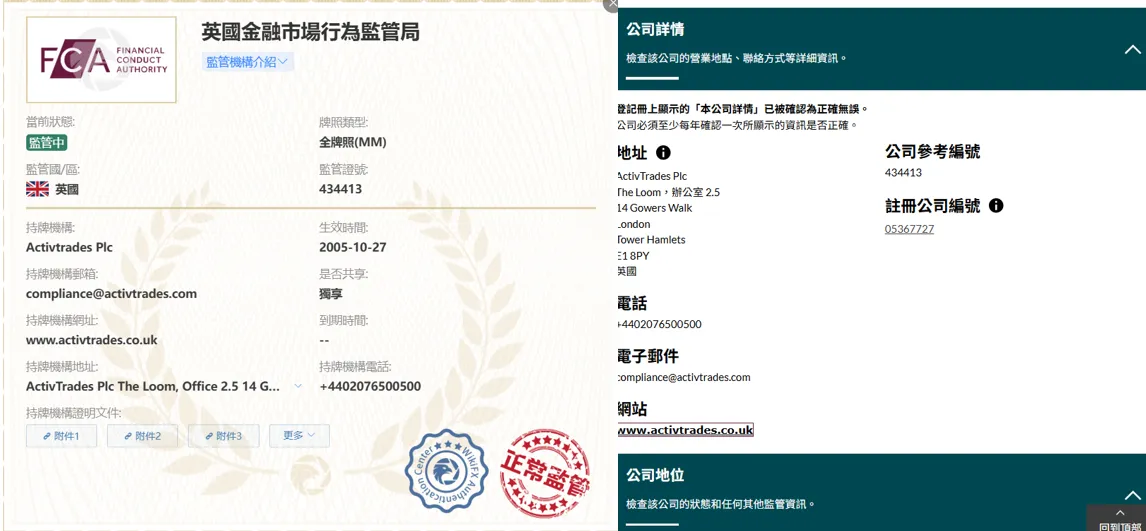Click the Tower Hamlets address line

point(652,240)
